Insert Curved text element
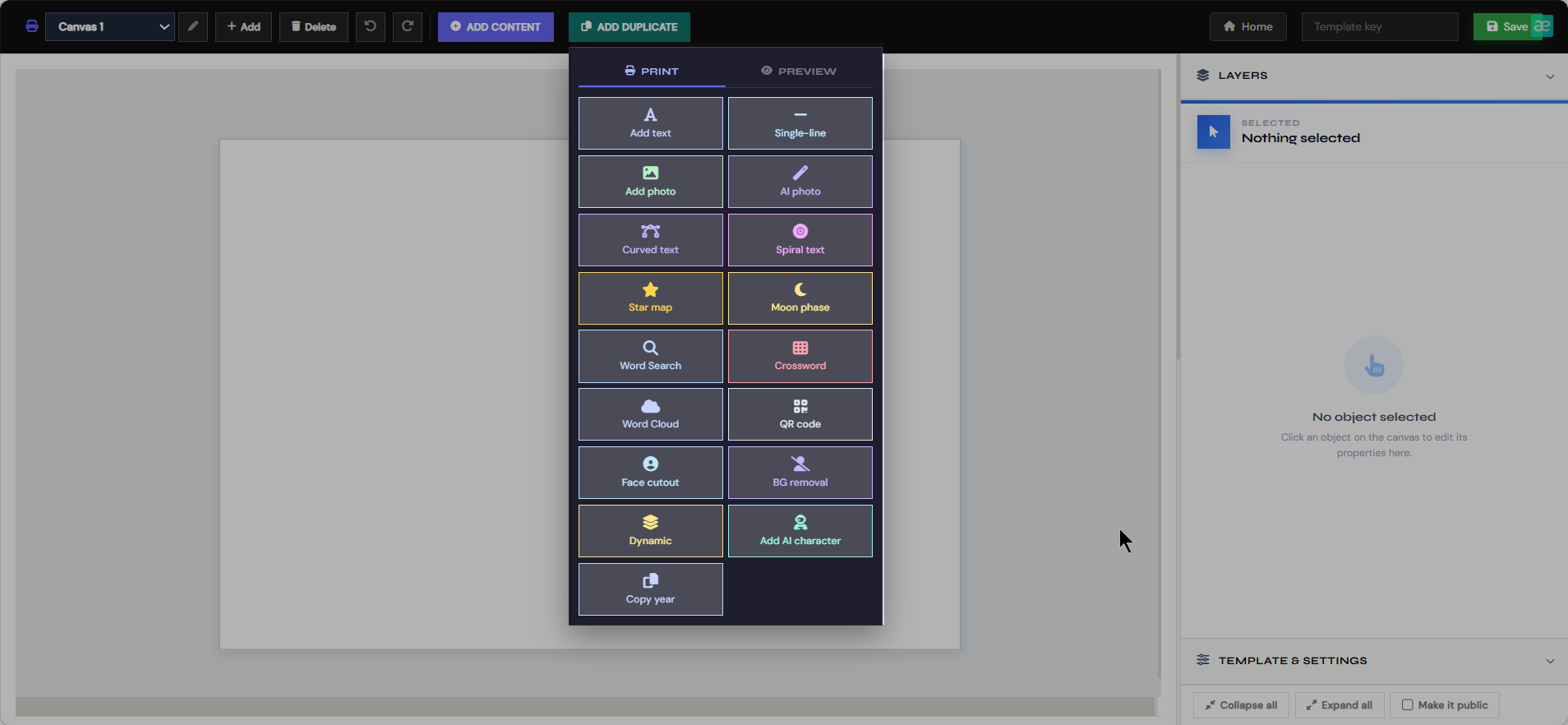This screenshot has height=725, width=1568. (650, 240)
